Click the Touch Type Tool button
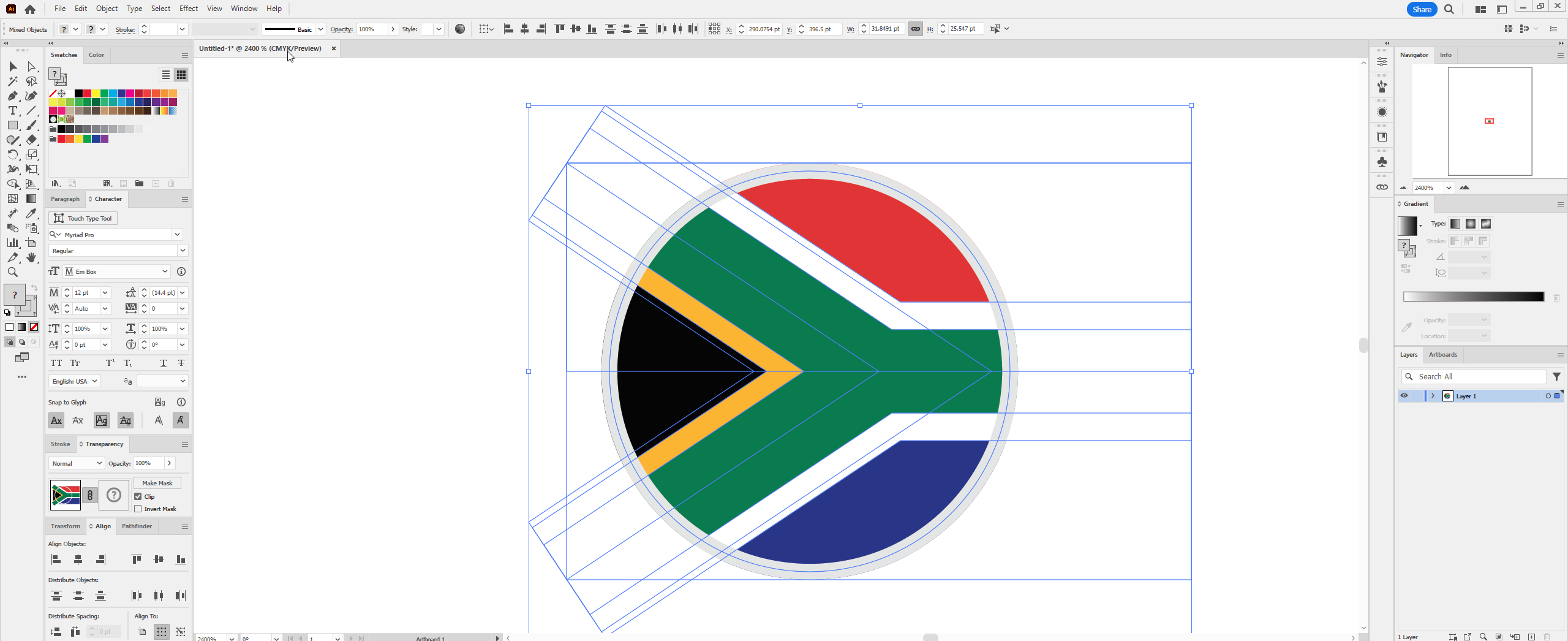Screen dimensions: 1568x641 point(83,218)
